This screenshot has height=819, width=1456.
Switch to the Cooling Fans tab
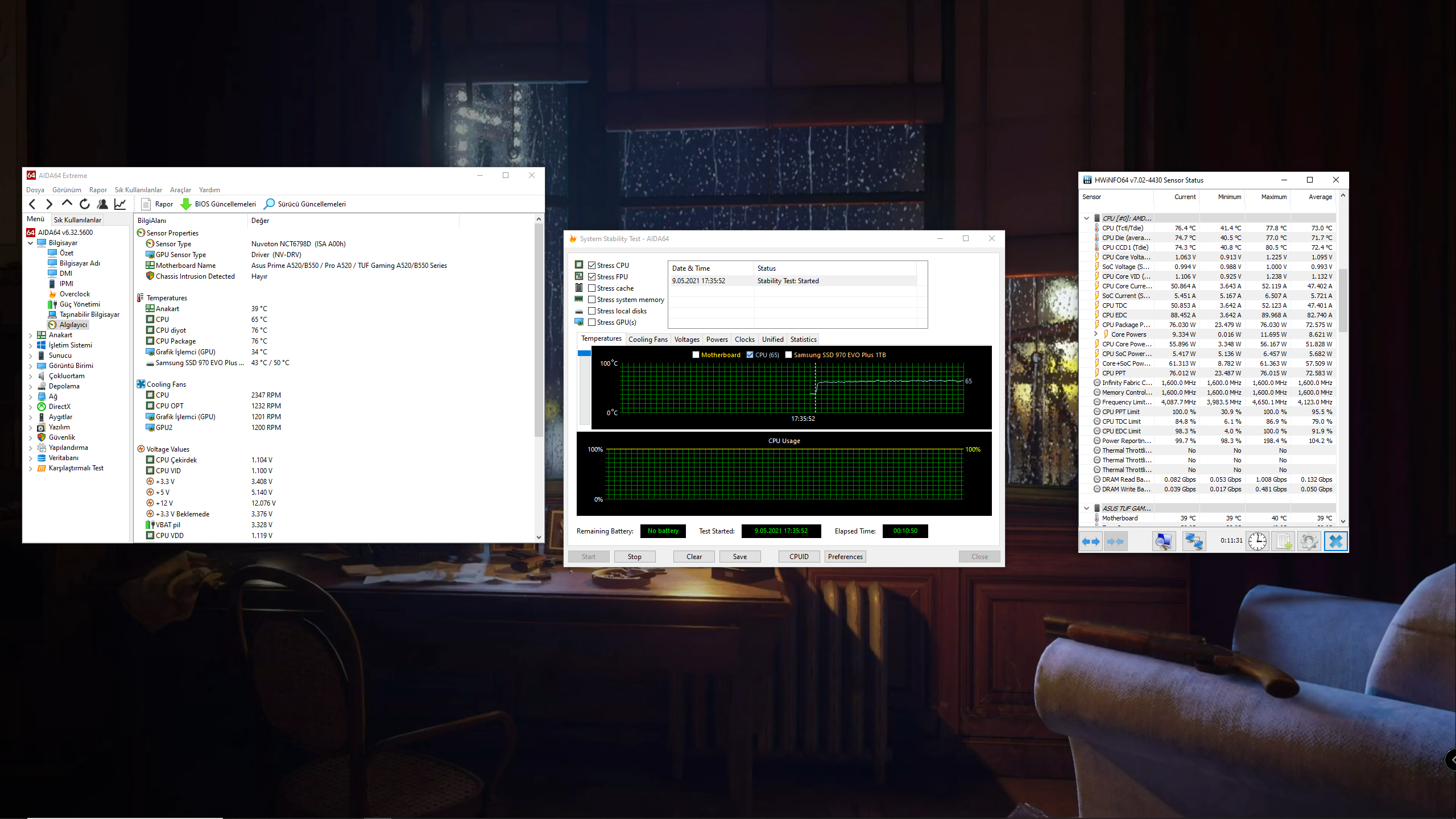point(648,340)
